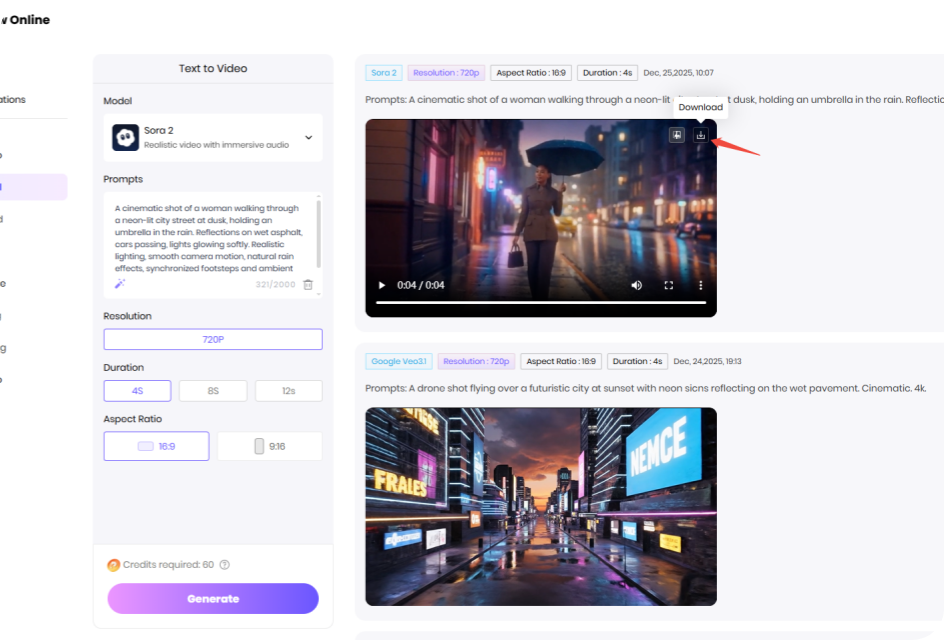Expand the Sora 2 model dropdown
The height and width of the screenshot is (640, 944).
point(308,138)
